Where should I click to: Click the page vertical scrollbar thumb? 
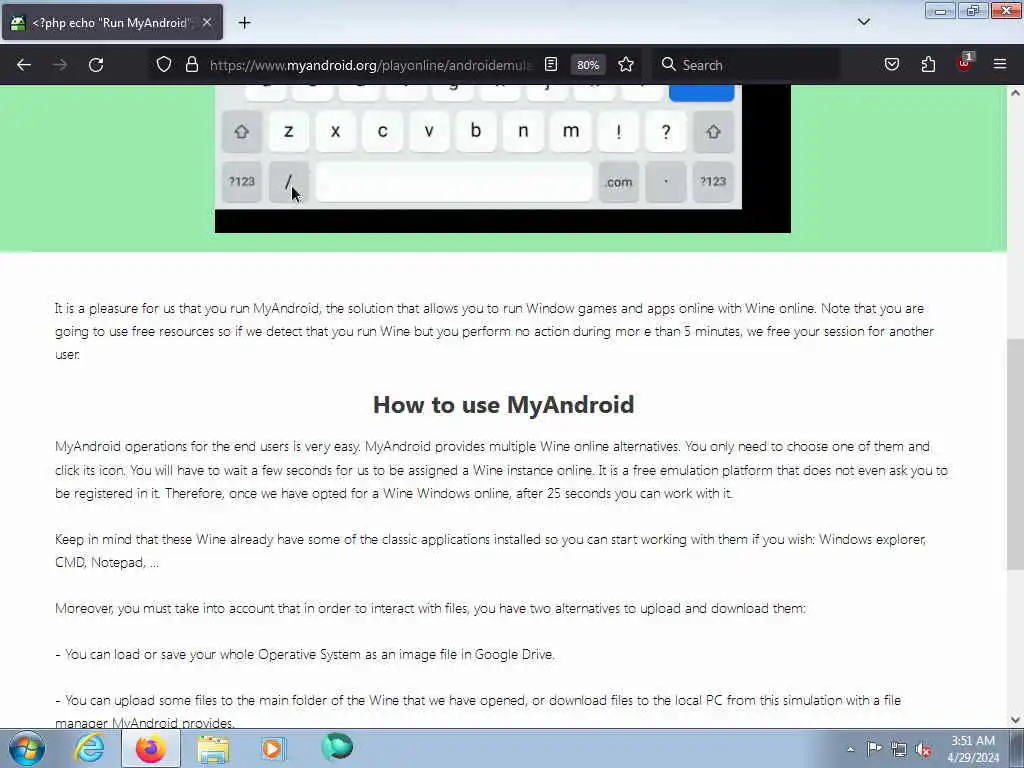[1015, 454]
